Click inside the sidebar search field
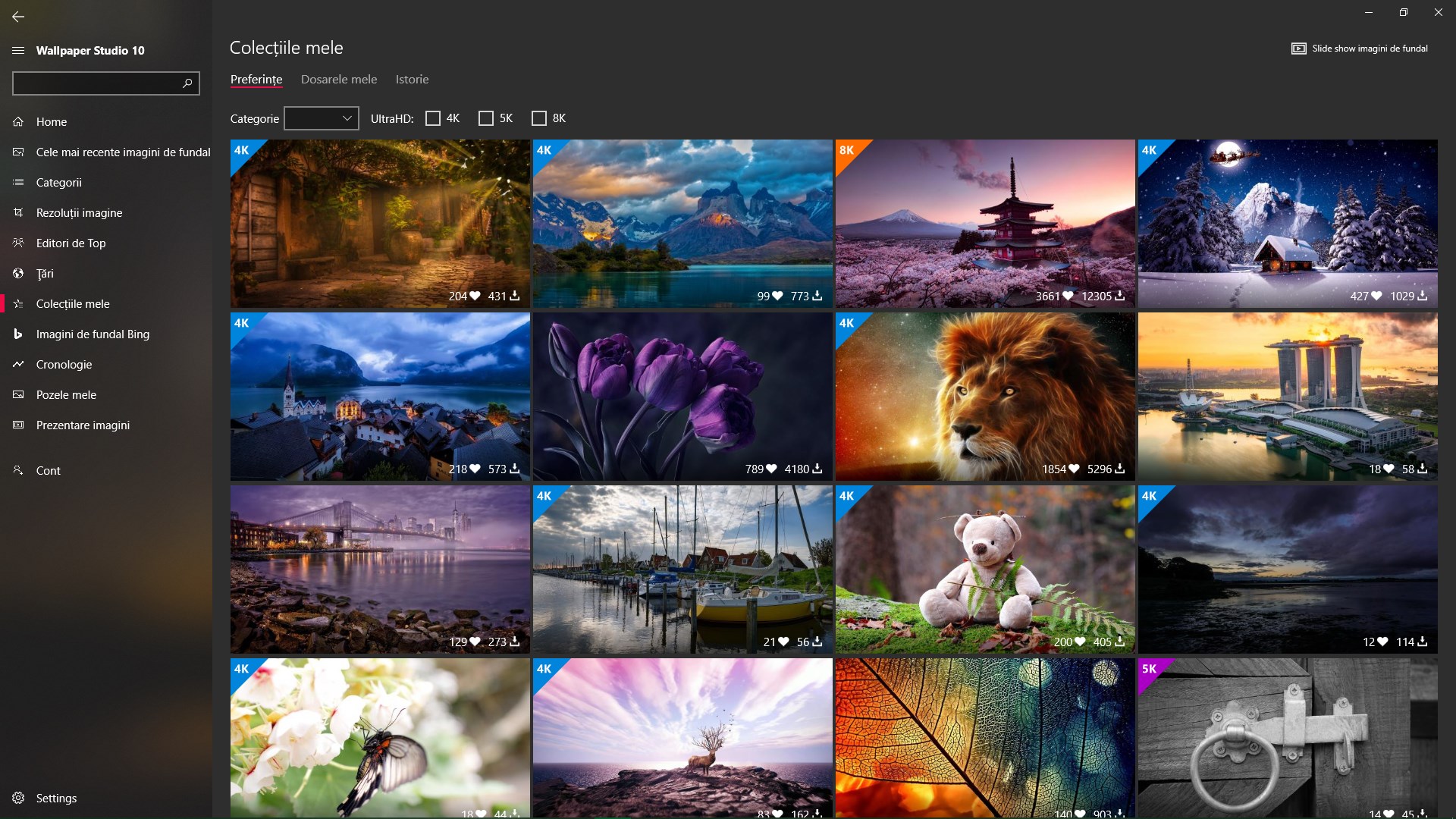This screenshot has height=819, width=1456. [x=95, y=83]
